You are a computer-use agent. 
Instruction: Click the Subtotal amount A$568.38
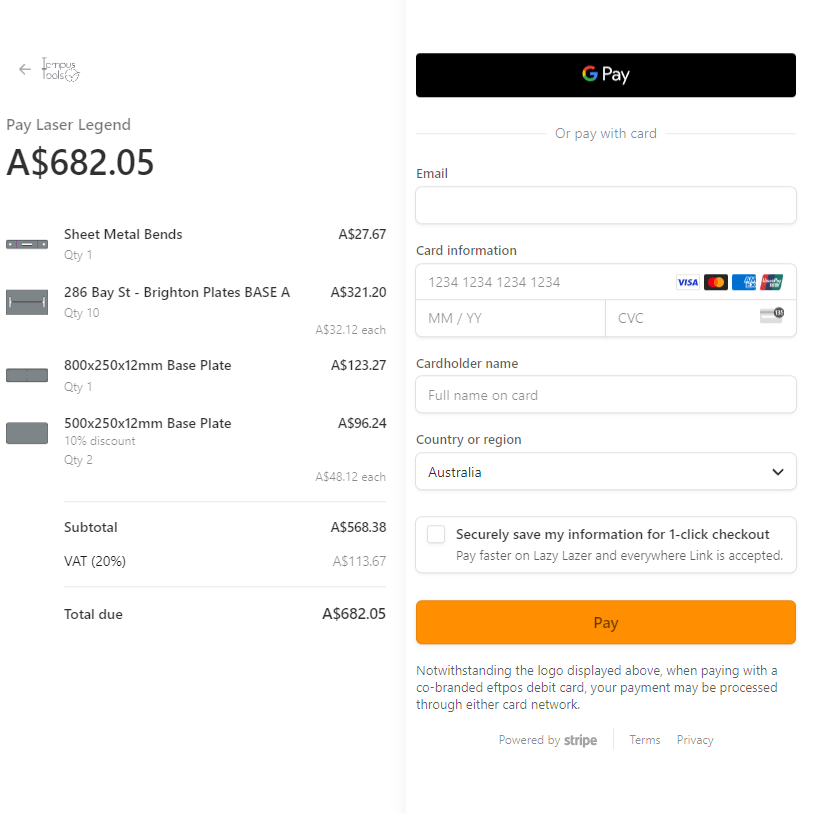tap(358, 527)
